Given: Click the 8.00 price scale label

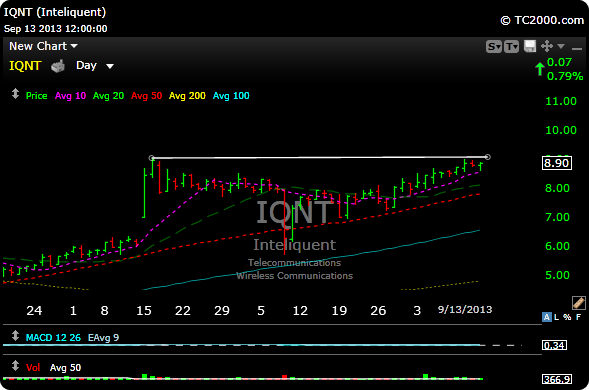Looking at the screenshot, I should pos(557,188).
